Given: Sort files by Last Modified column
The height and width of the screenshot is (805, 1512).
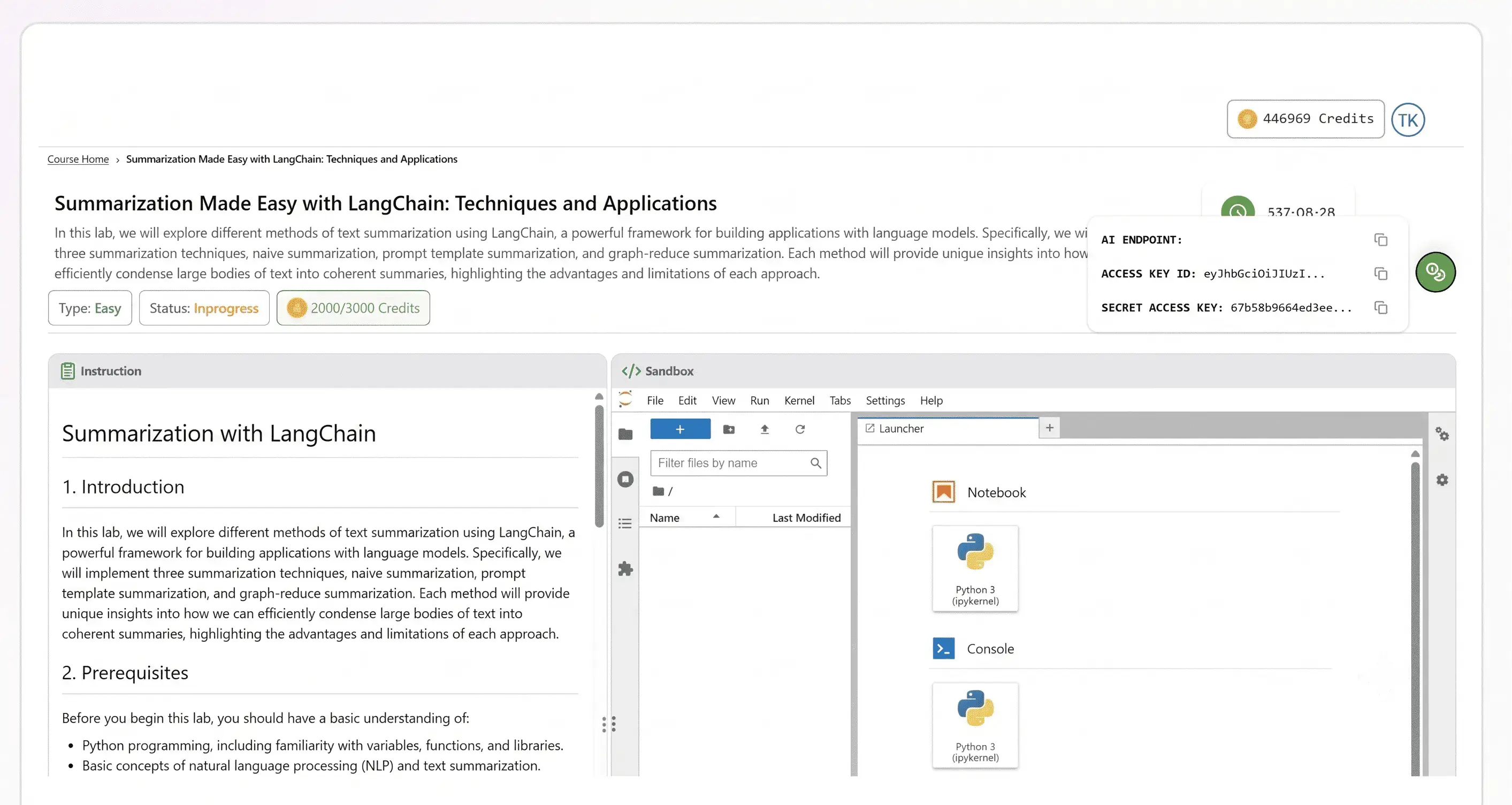Looking at the screenshot, I should [x=793, y=517].
